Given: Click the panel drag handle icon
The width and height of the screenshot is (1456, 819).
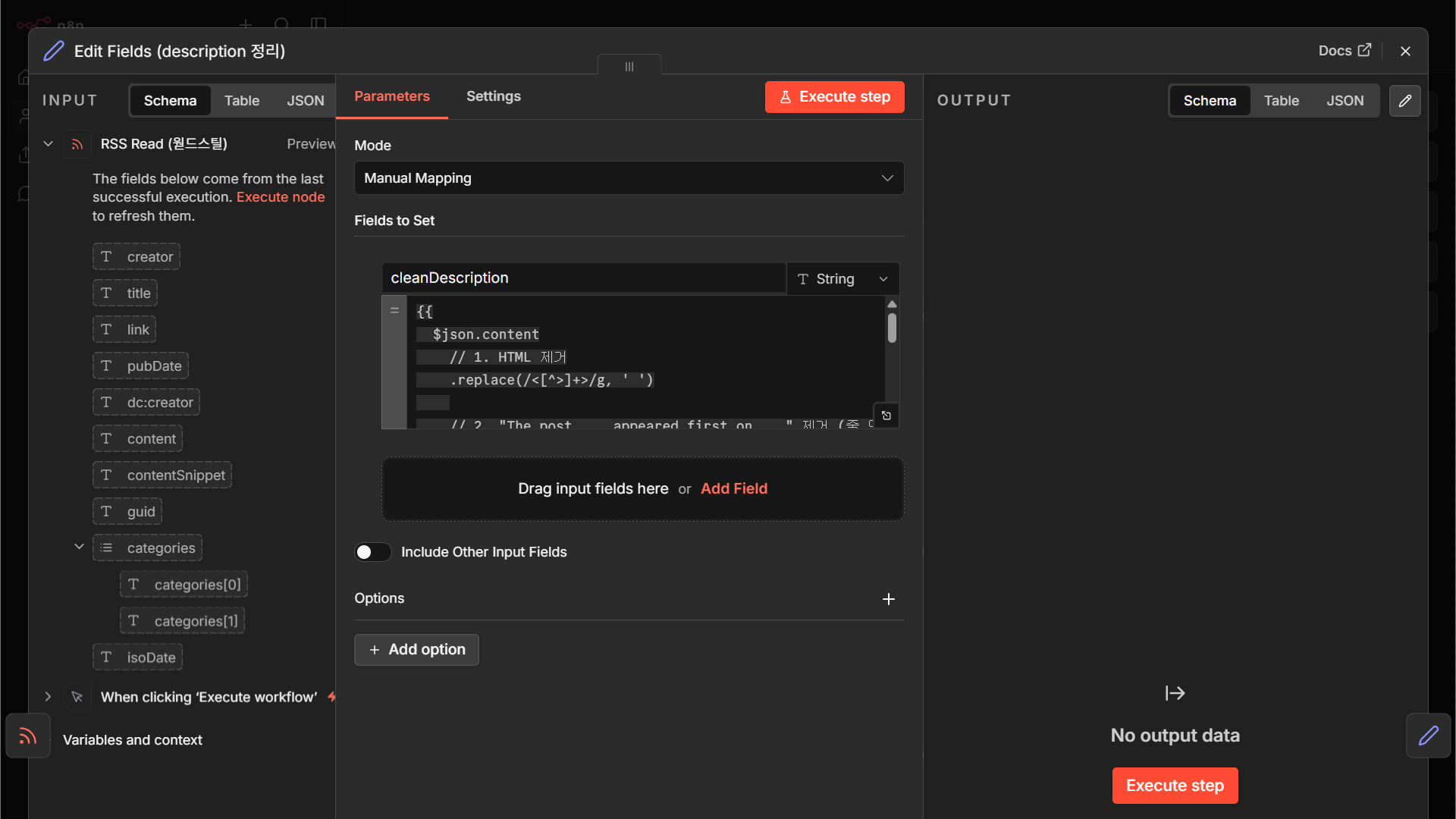Looking at the screenshot, I should tap(629, 67).
